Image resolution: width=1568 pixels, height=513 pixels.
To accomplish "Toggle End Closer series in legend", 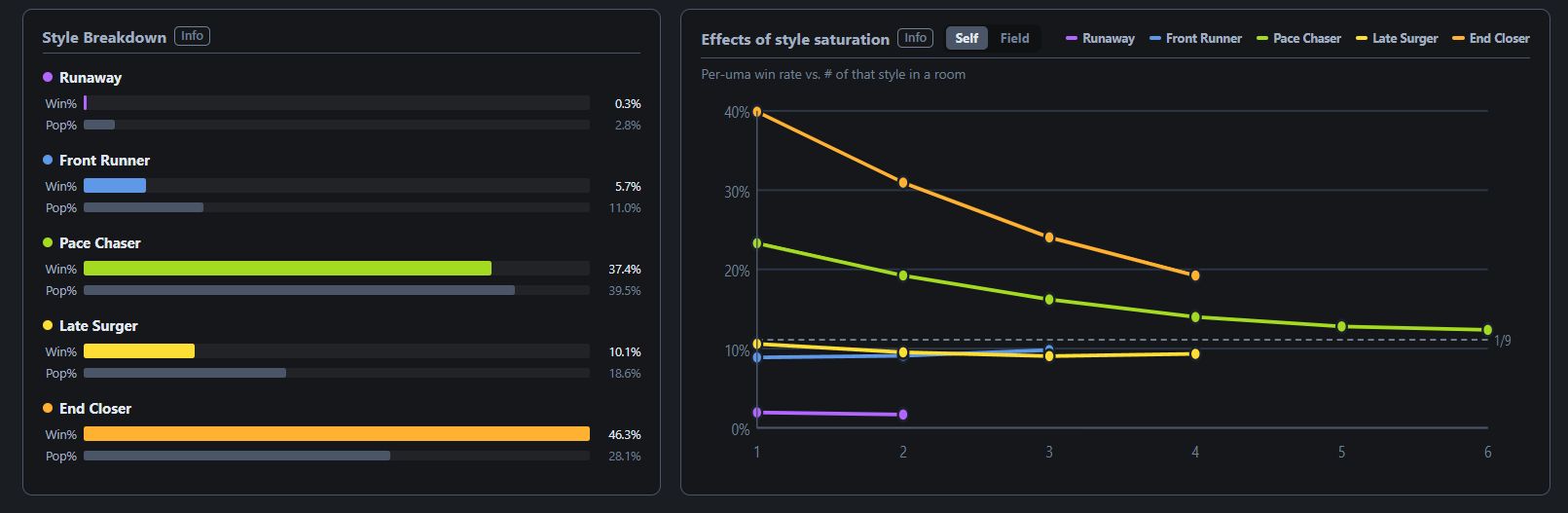I will (x=1490, y=38).
